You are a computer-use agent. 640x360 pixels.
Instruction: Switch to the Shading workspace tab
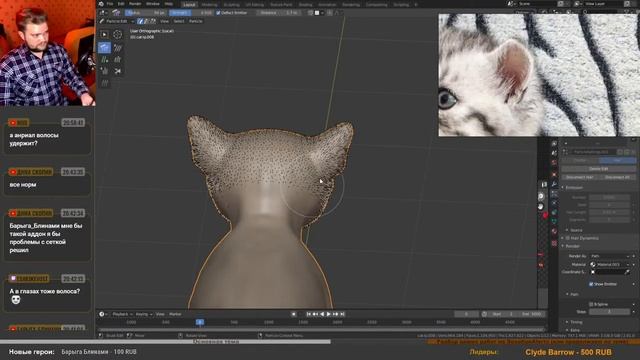[305, 4]
